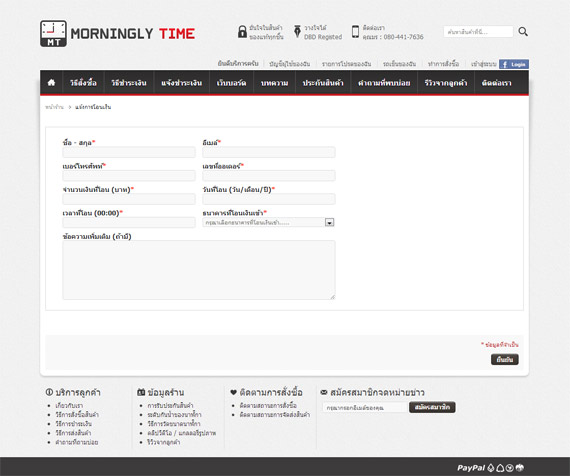570x476 pixels.
Task: Click the ยืนยัน confirm button
Action: pyautogui.click(x=505, y=359)
